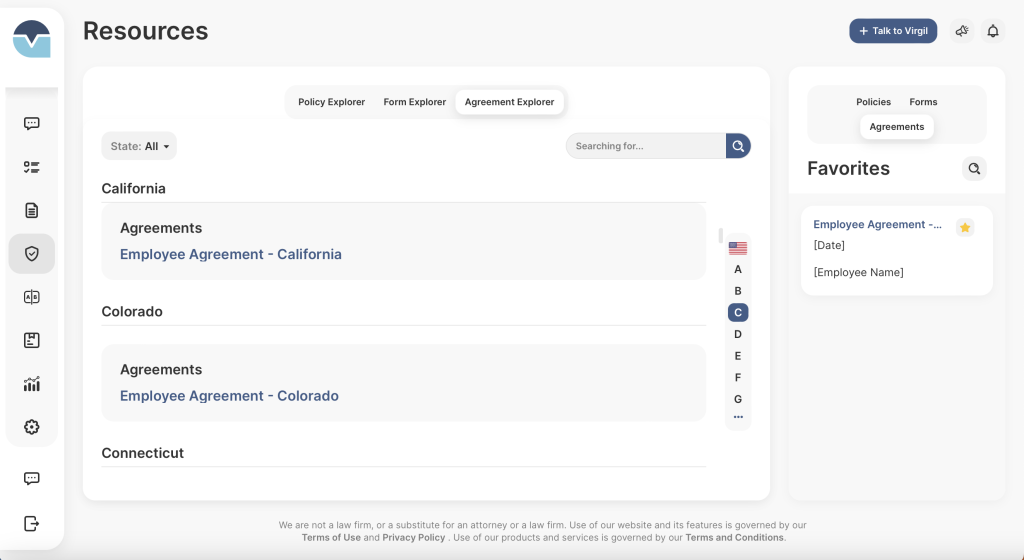Select the shield checkmark Resources icon

(x=31, y=254)
